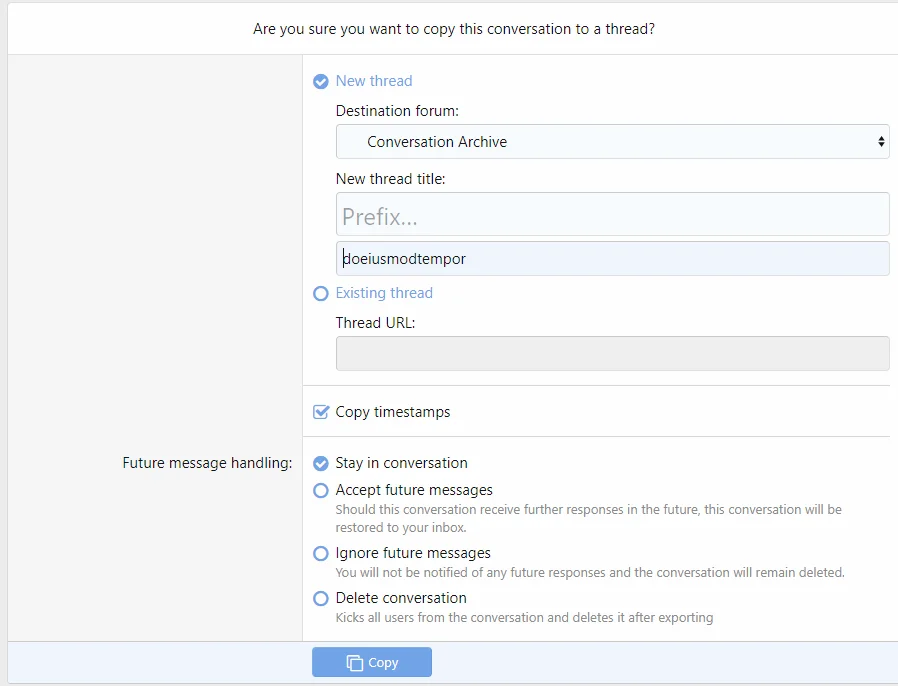This screenshot has width=898, height=686.
Task: Select the New thread radio button
Action: click(321, 81)
